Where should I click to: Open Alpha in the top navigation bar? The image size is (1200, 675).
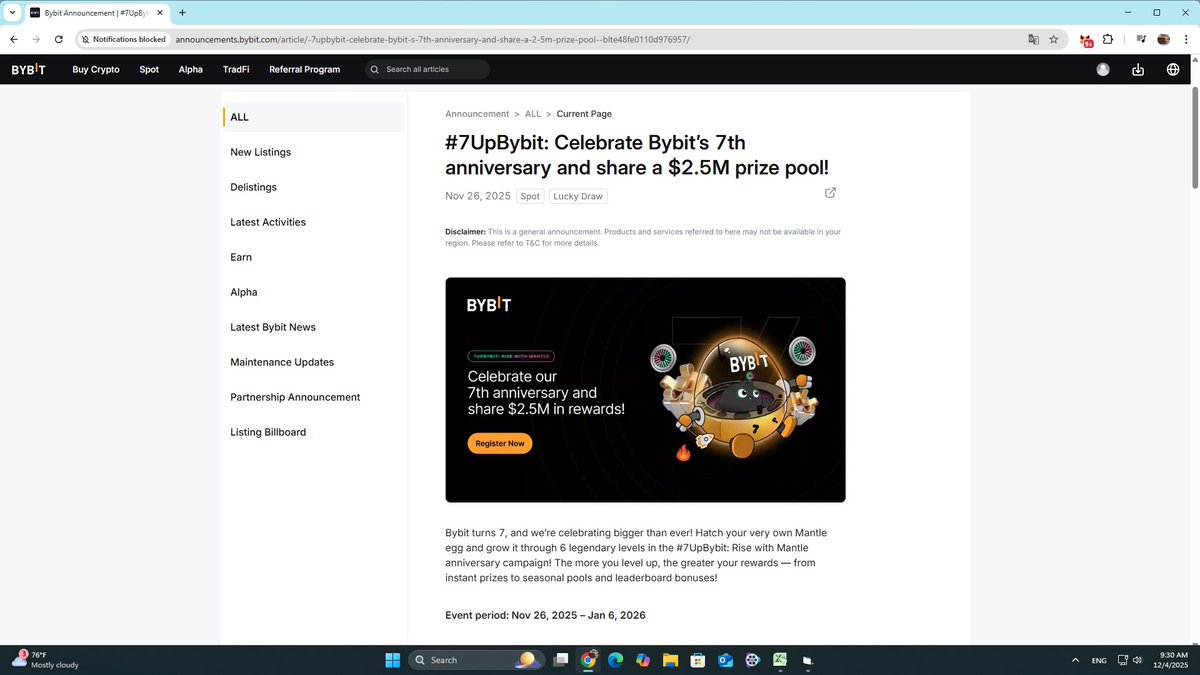pyautogui.click(x=191, y=70)
